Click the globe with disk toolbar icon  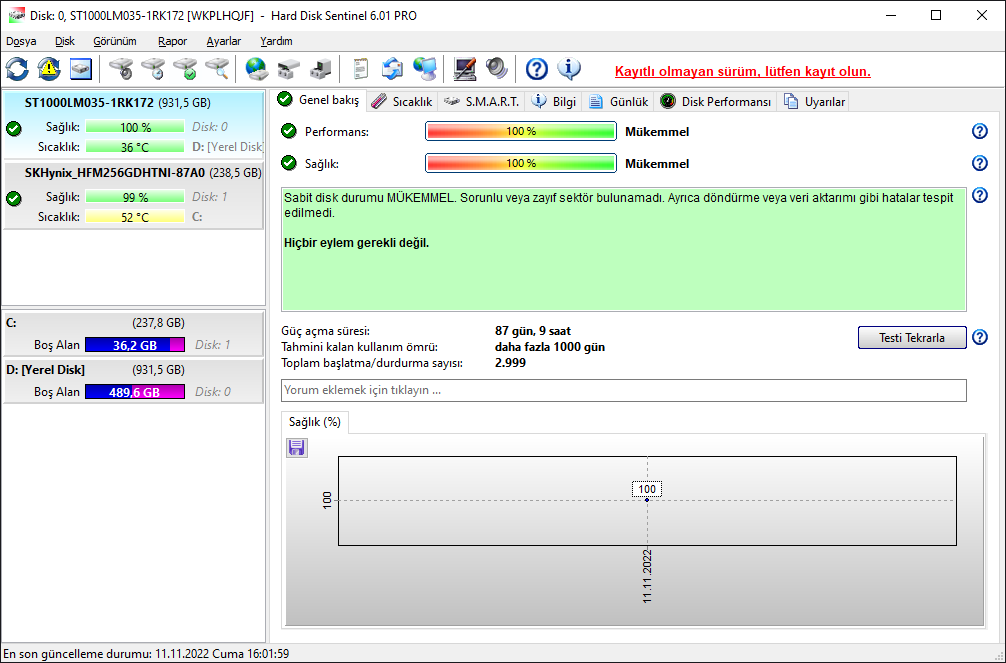pos(257,69)
